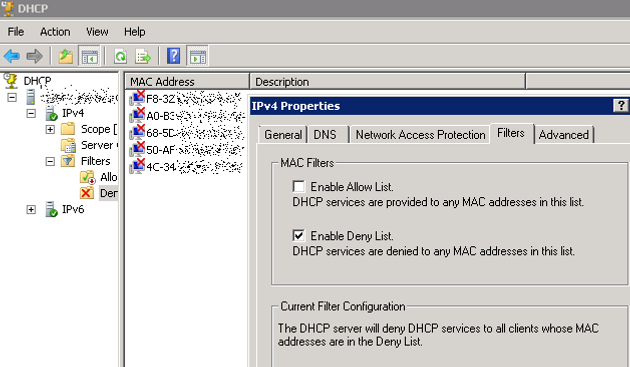This screenshot has height=367, width=630.
Task: Click the IPv6 server icon in tree
Action: 51,209
